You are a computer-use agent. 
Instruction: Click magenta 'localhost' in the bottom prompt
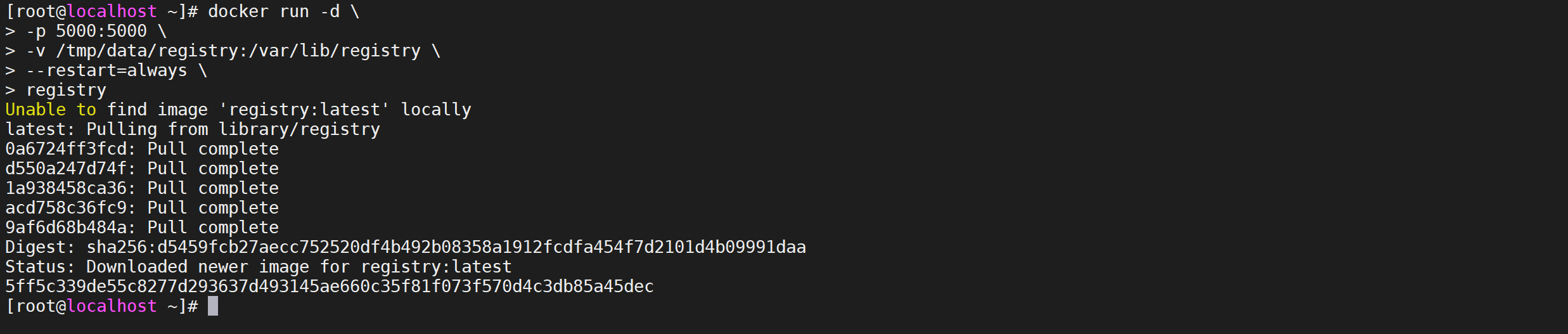112,306
